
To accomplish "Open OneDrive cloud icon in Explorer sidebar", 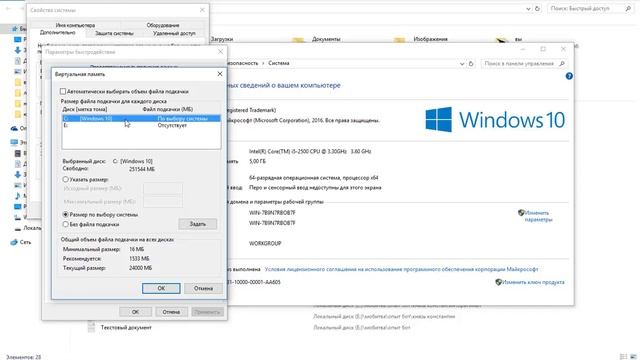I will pos(15,128).
